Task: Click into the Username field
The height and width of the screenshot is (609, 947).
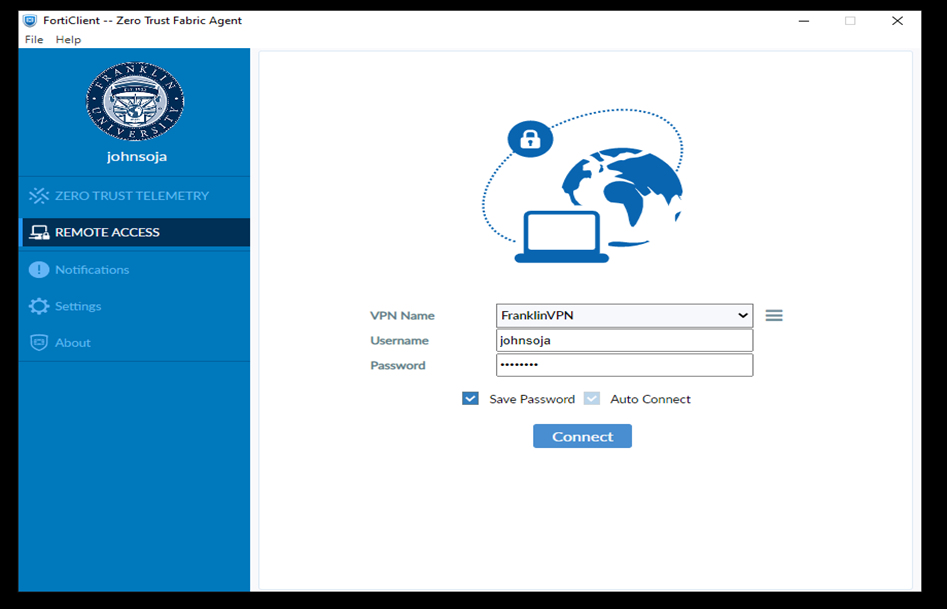Action: pos(624,340)
